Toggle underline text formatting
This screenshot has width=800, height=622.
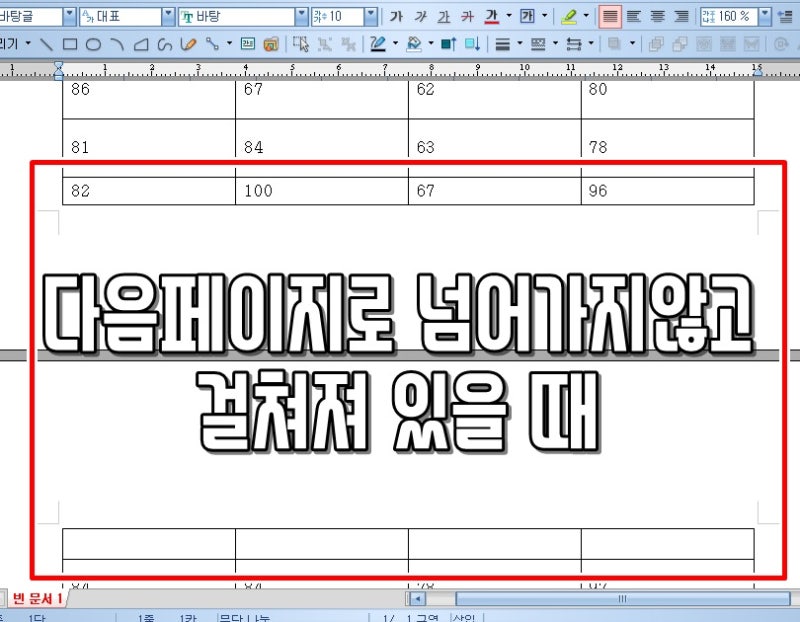pos(444,16)
